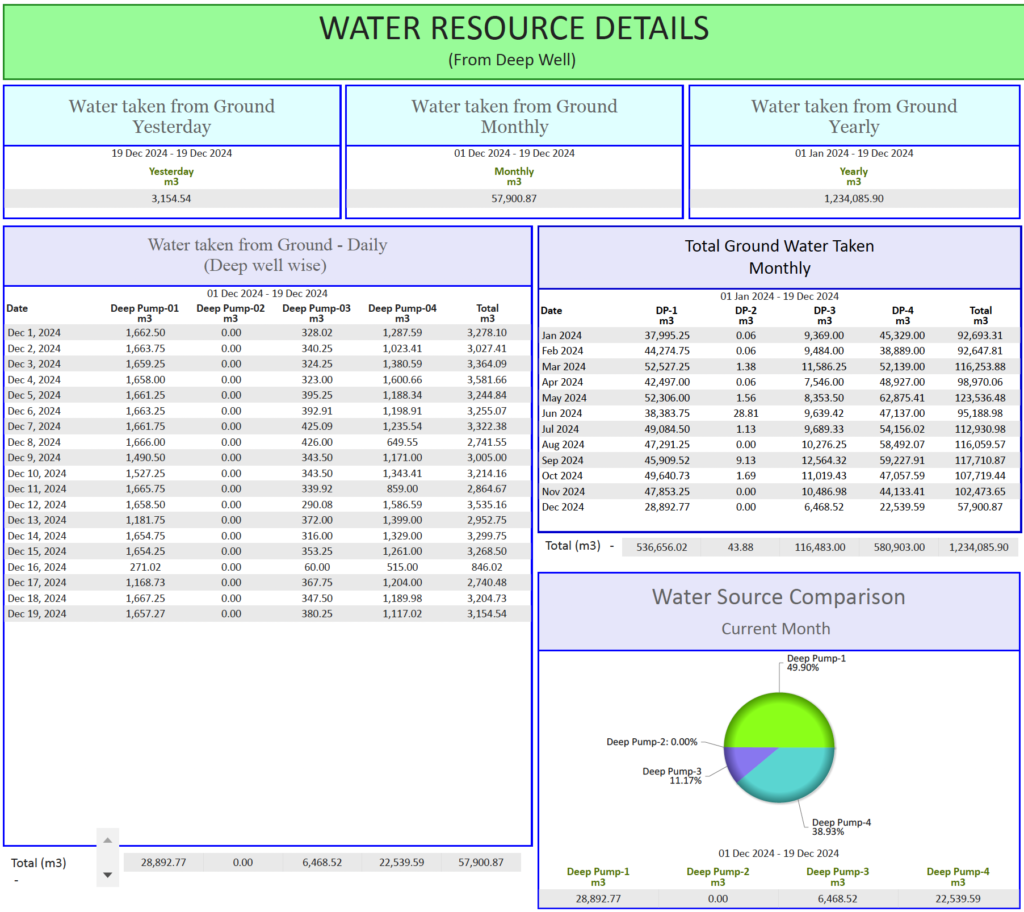Select the Dec 16, 2024 row in daily table
Viewport: 1024px width, 912px height.
[x=267, y=566]
